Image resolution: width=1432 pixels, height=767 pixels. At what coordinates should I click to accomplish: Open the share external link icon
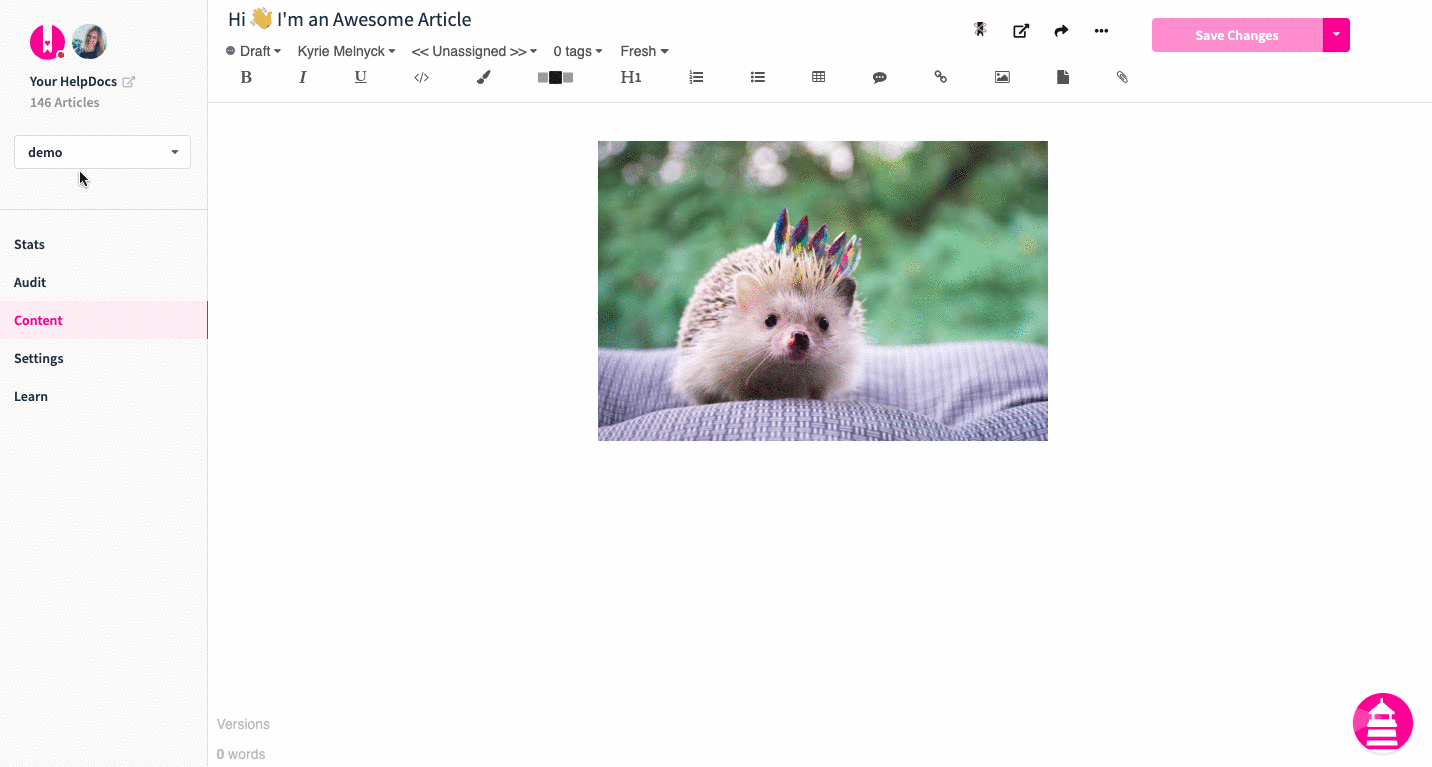pyautogui.click(x=1021, y=30)
